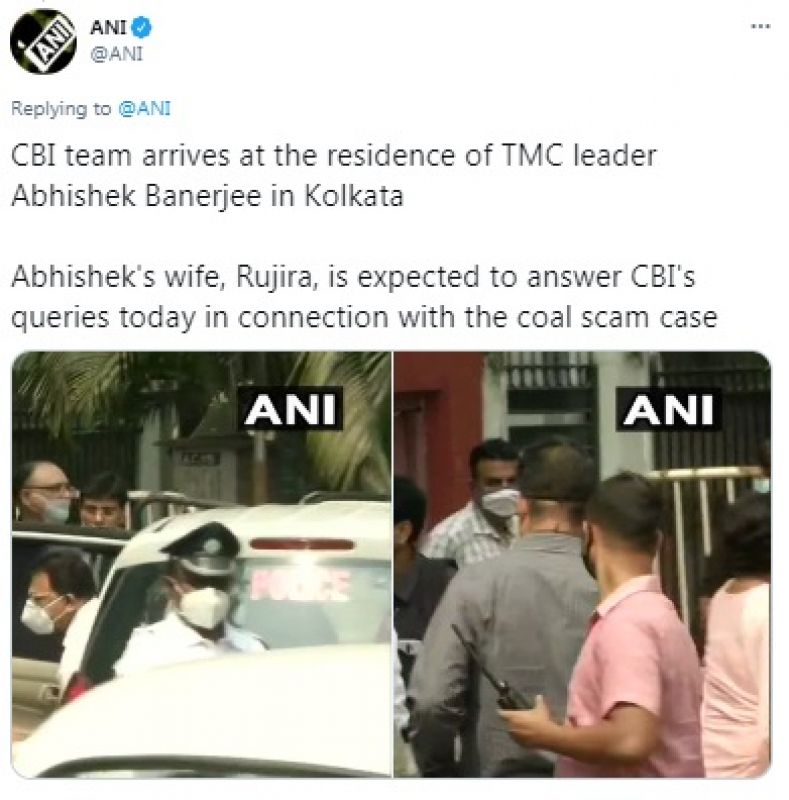Click the ANI display name
The width and height of the screenshot is (789, 800).
108,27
